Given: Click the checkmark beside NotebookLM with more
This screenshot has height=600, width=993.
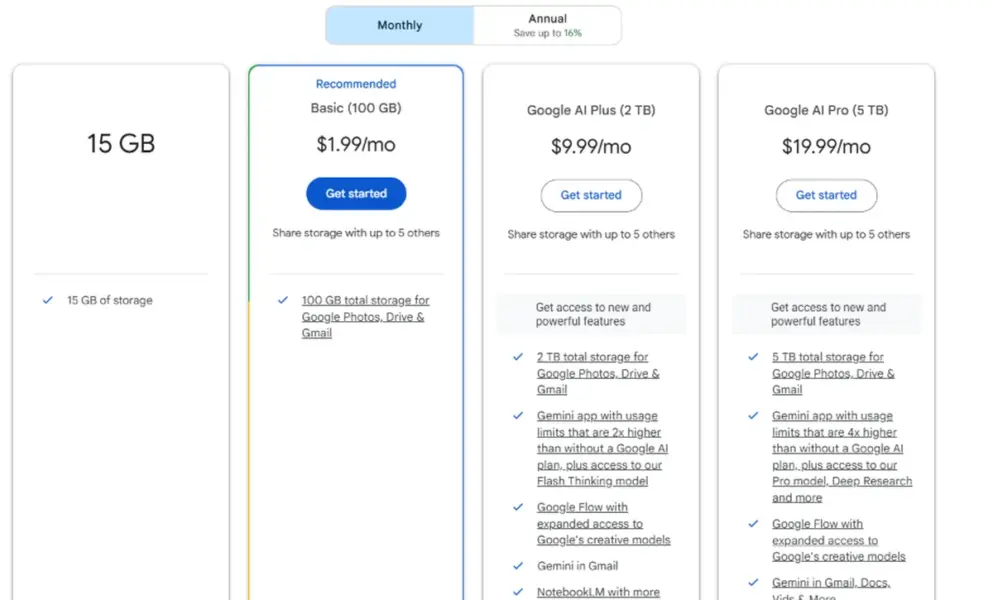Looking at the screenshot, I should 518,592.
